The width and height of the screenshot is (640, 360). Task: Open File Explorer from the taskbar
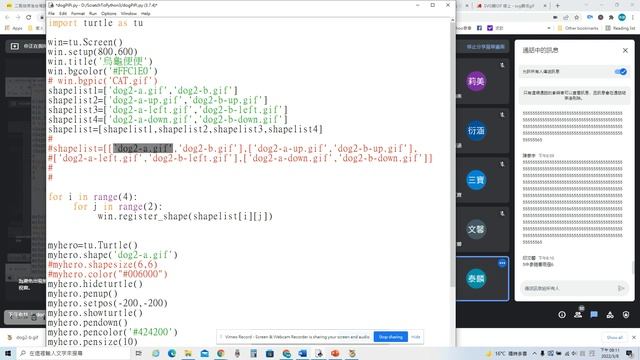click(188, 353)
